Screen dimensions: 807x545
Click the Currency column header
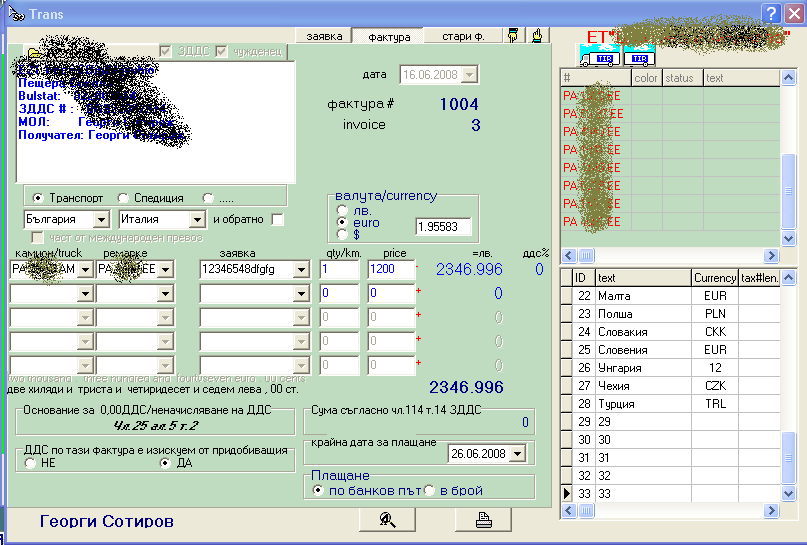point(715,278)
